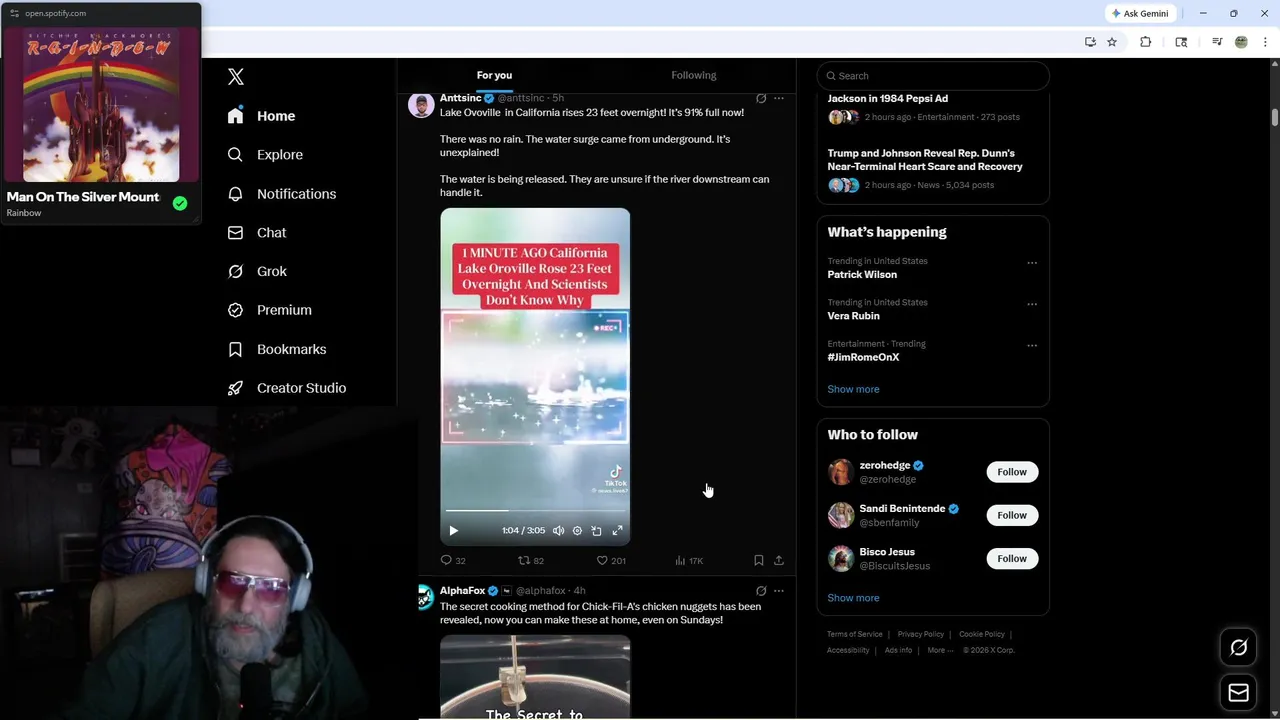
Task: Open Chrome profile avatar
Action: pyautogui.click(x=1241, y=42)
